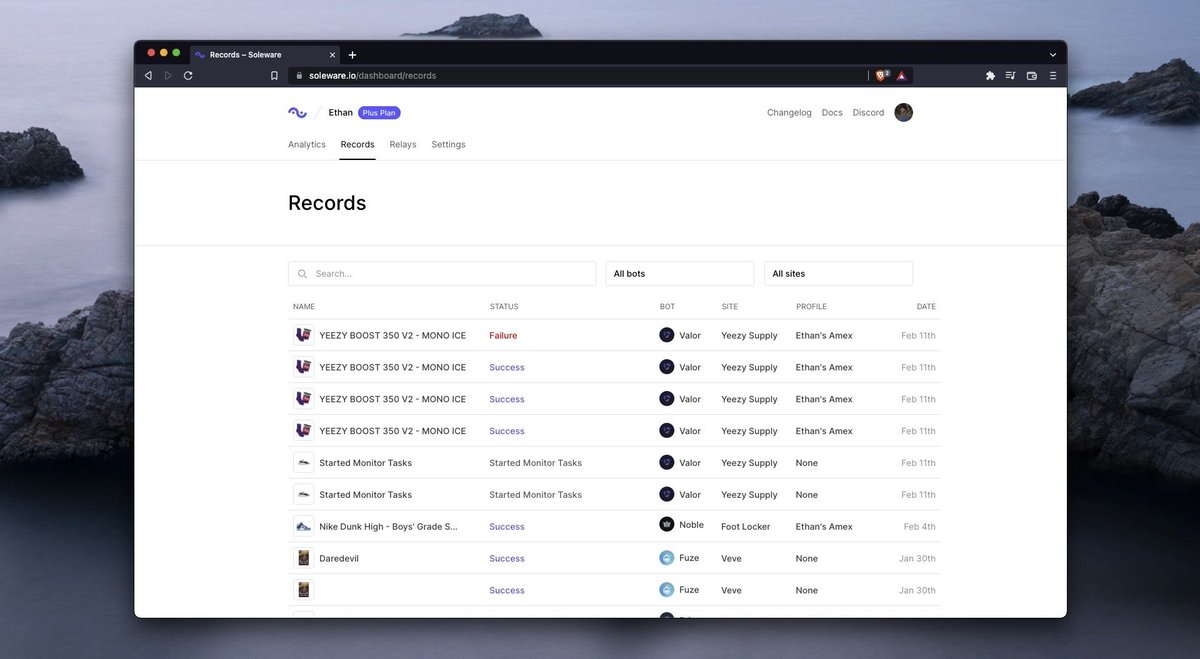This screenshot has height=659, width=1200.
Task: Click the NAME column header
Action: 304,307
